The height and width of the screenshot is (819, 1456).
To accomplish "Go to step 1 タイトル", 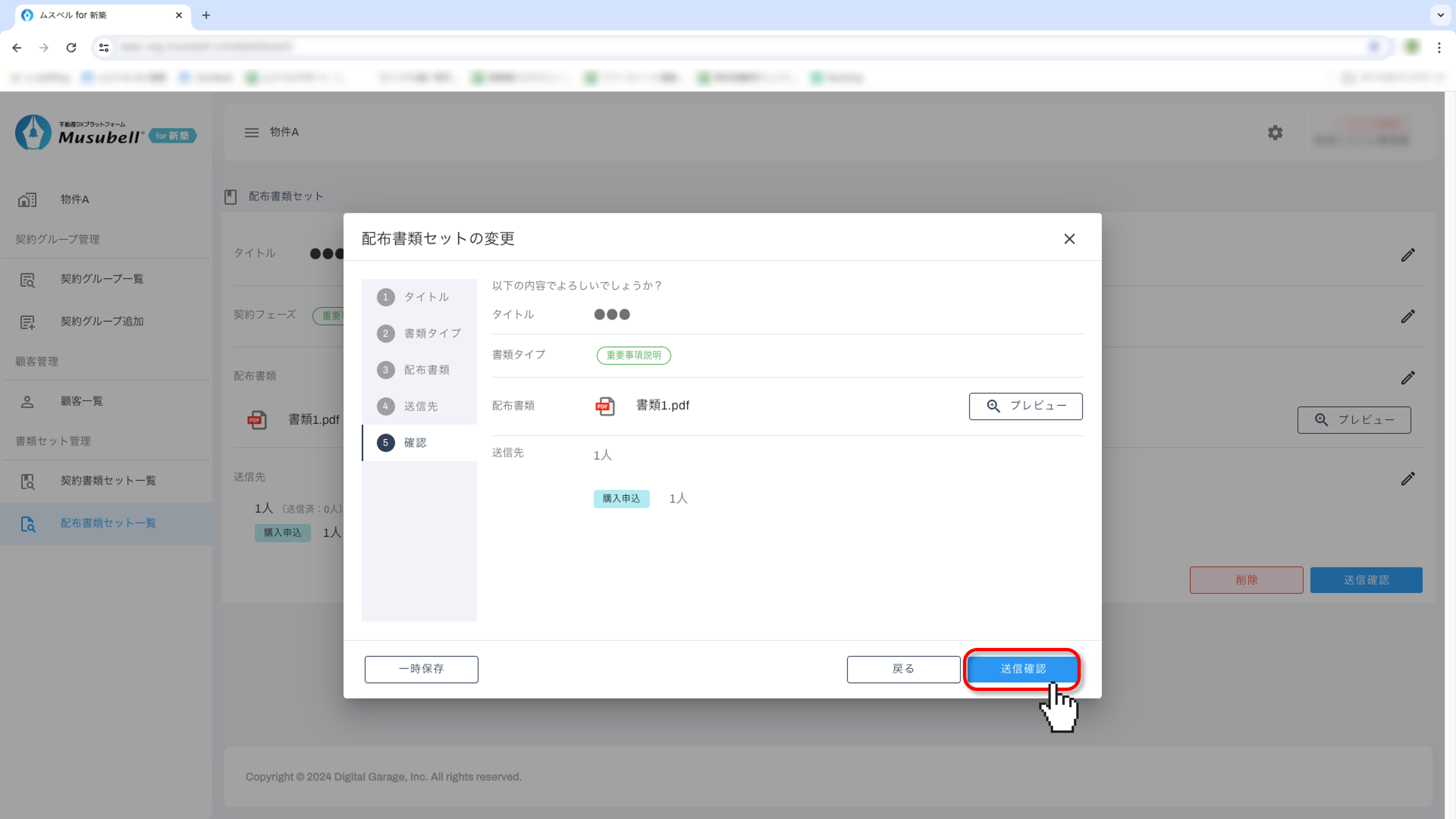I will click(419, 297).
